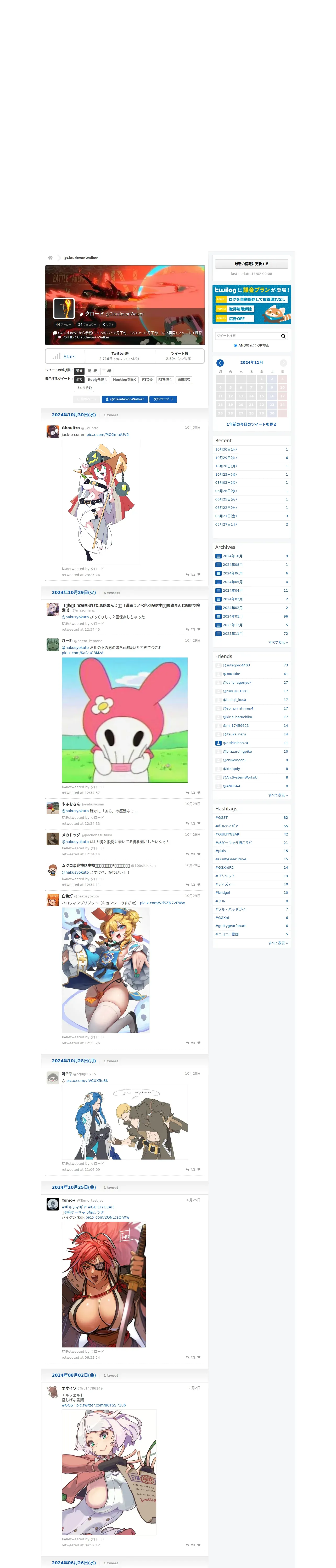The image size is (336, 1568).
Task: Open the twilog 課金プラン banner
Action: pyautogui.click(x=251, y=304)
